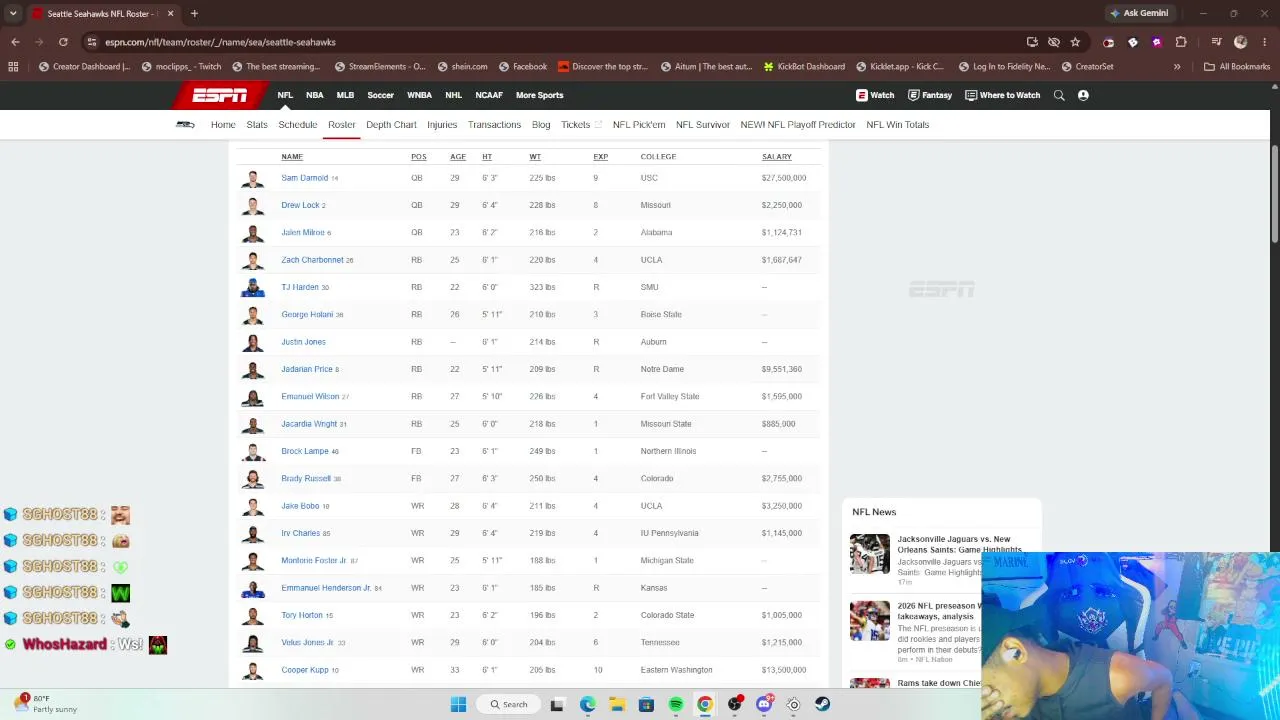Screen dimensions: 1280x720
Task: Open the Jaguars vs. Saints highlights thumbnail
Action: (870, 554)
